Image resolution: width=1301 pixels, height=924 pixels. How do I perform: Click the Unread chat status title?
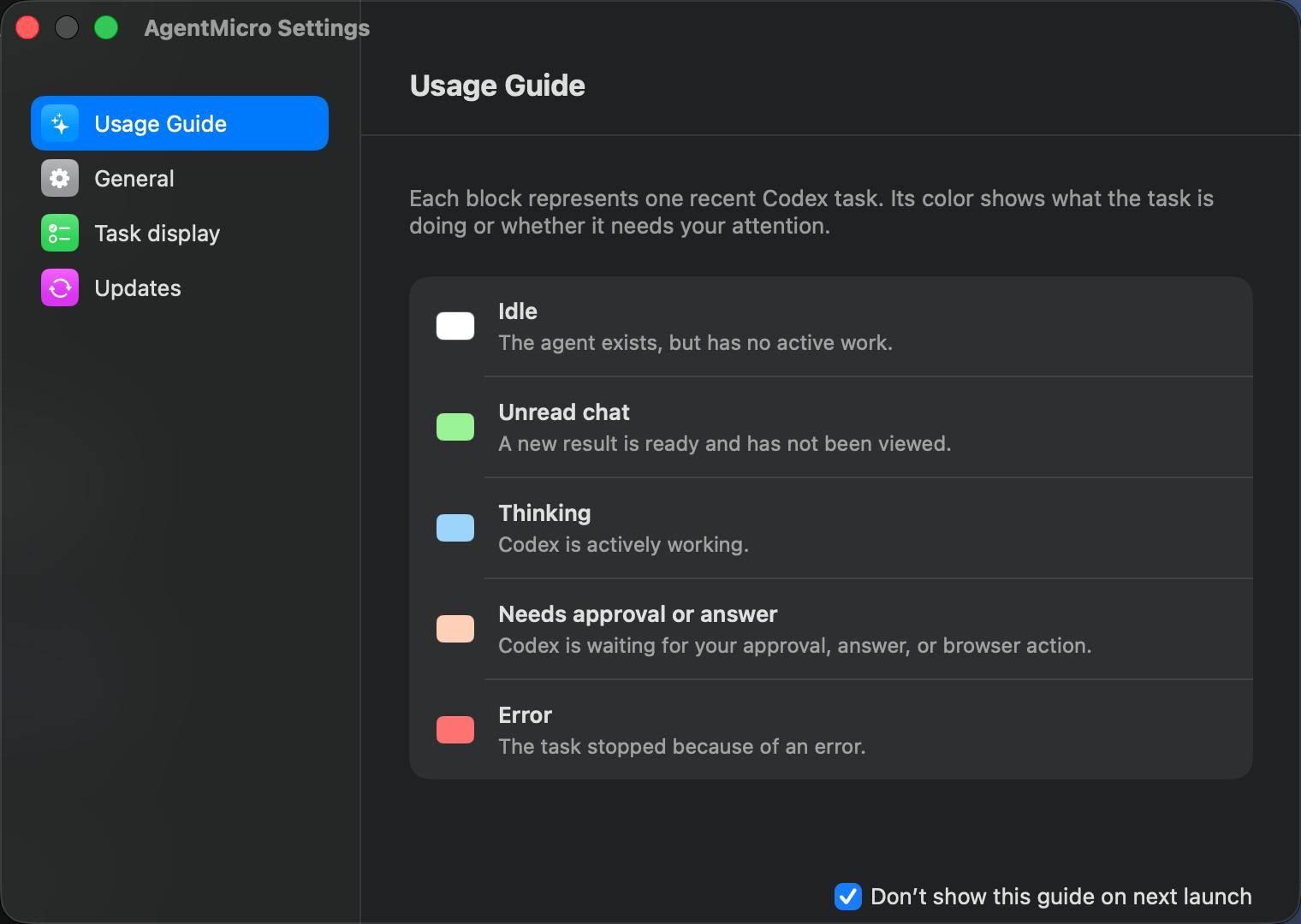(x=564, y=412)
